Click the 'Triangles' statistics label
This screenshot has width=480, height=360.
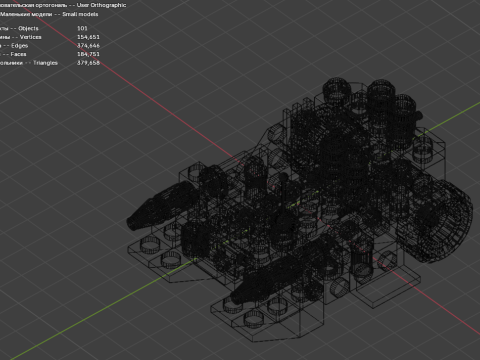click(45, 63)
